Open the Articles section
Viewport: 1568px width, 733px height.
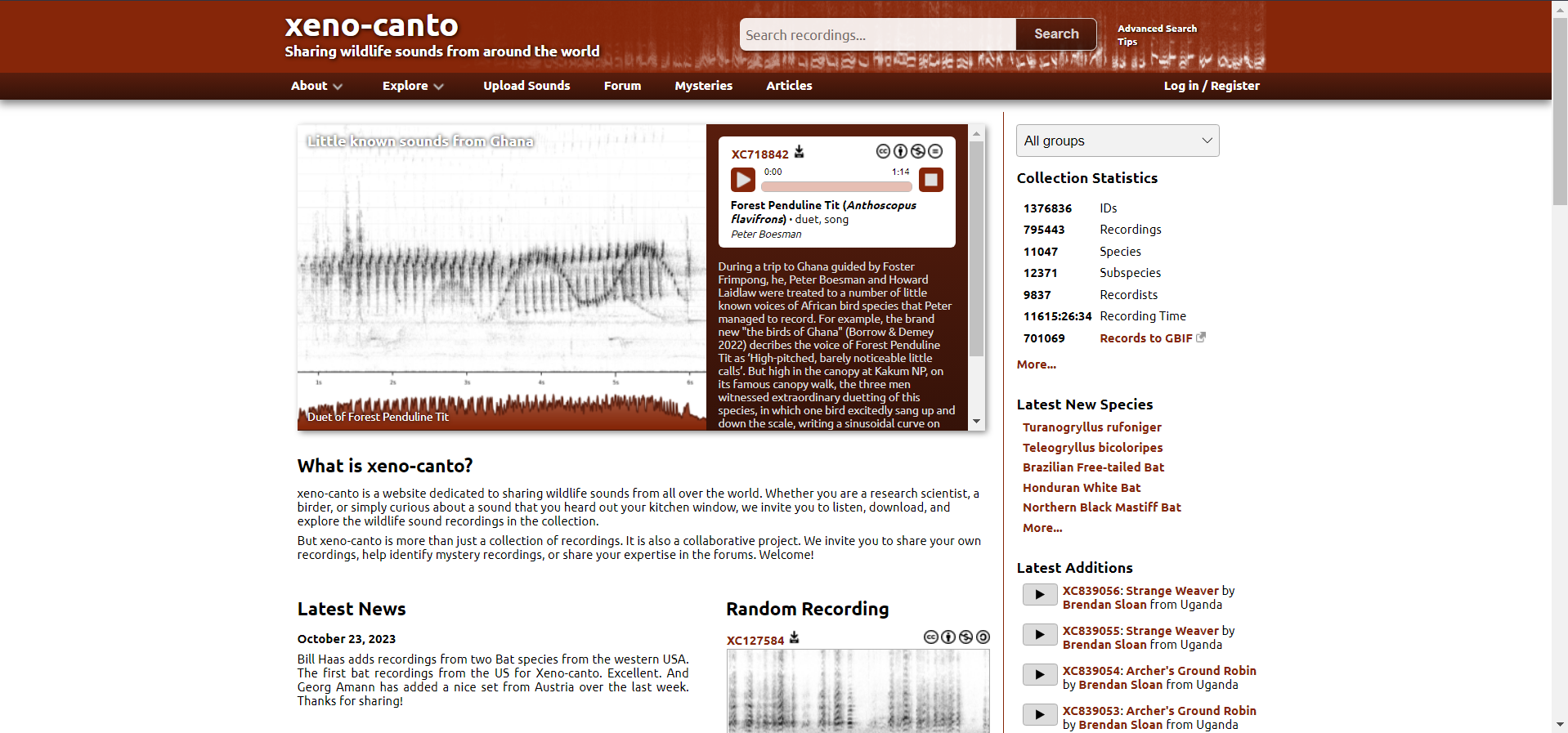point(789,86)
